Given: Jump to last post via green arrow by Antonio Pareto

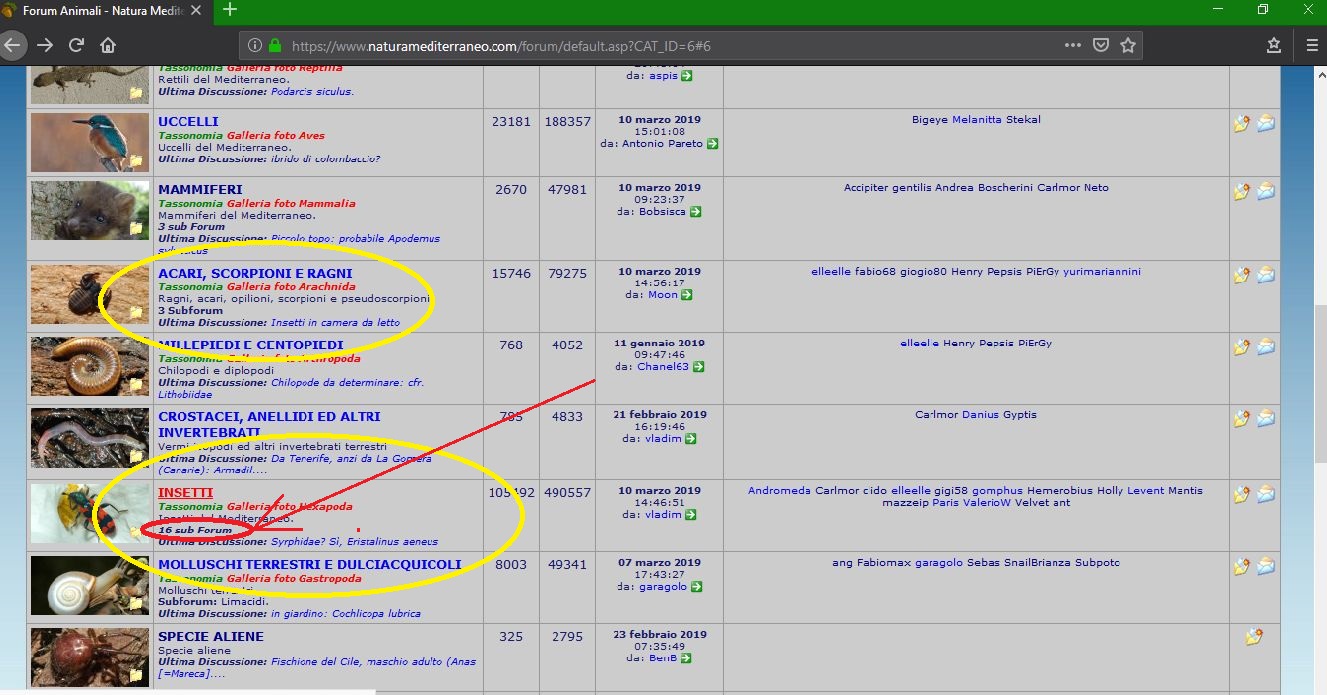Looking at the screenshot, I should tap(713, 144).
